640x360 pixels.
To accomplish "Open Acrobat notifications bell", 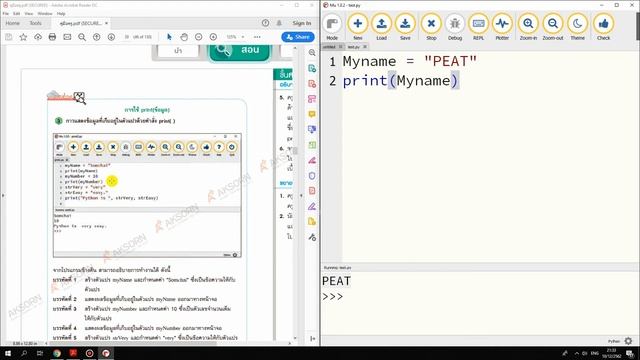I will pos(279,23).
